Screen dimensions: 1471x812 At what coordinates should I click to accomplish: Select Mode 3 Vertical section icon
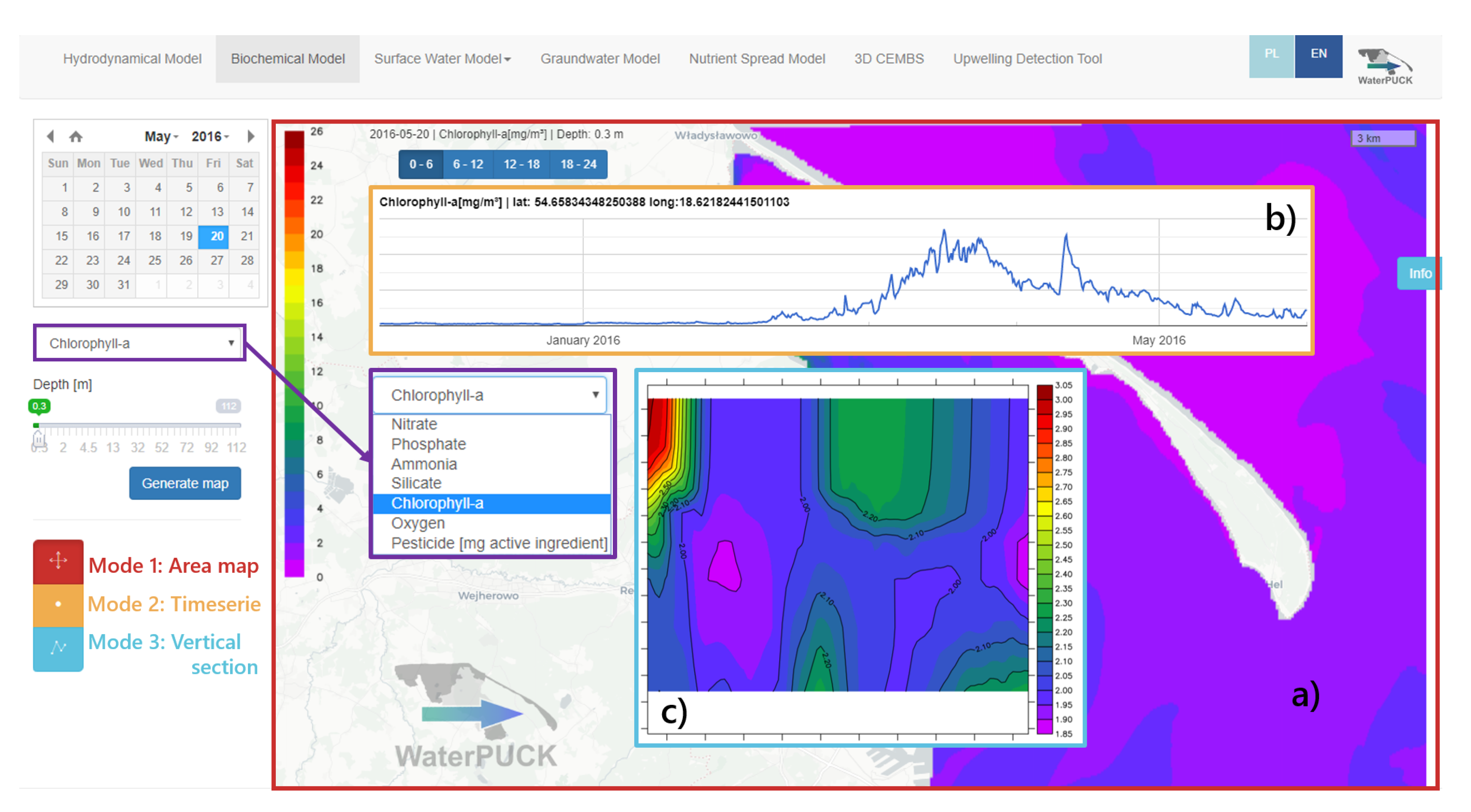point(58,649)
